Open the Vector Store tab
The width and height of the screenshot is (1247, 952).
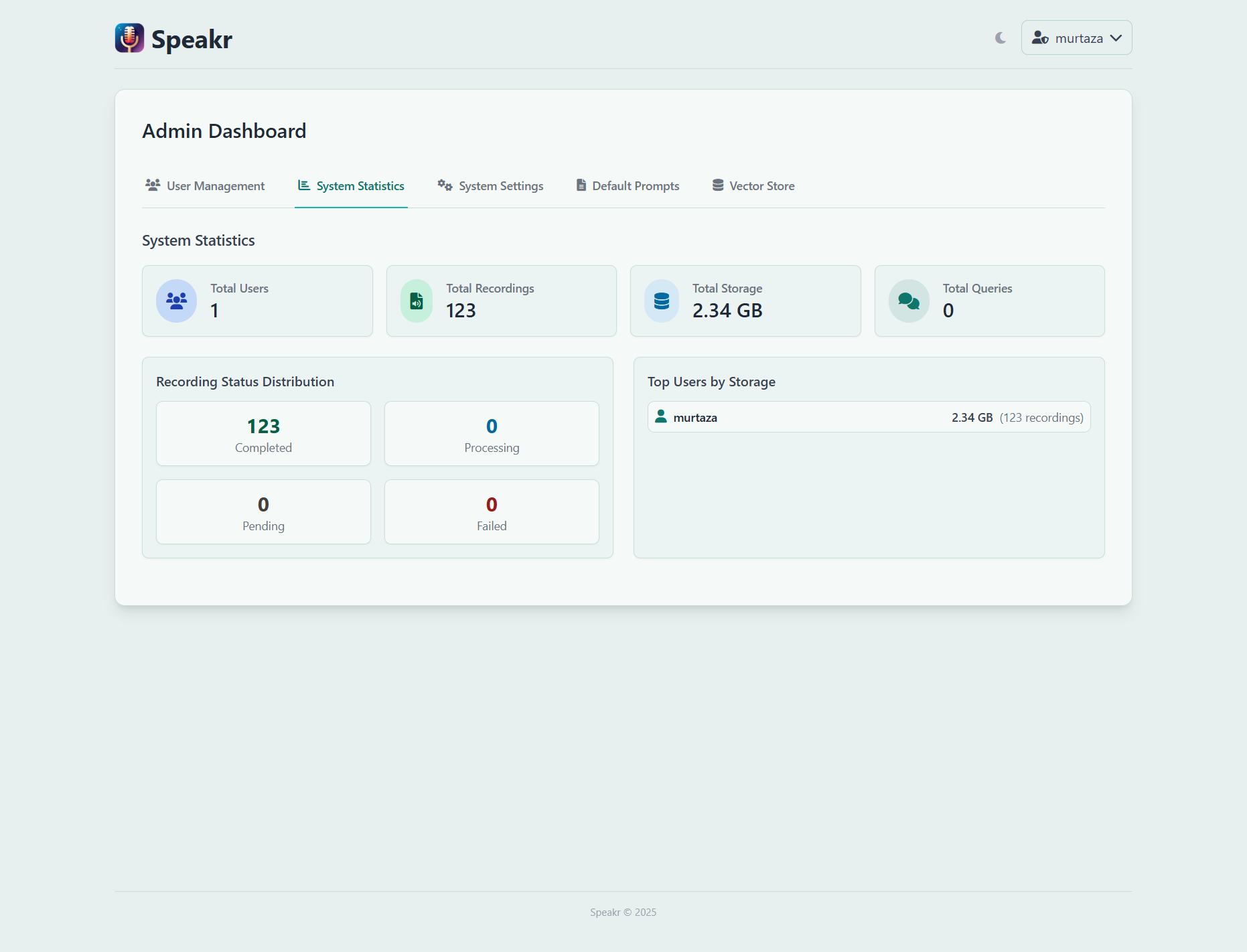pyautogui.click(x=753, y=186)
